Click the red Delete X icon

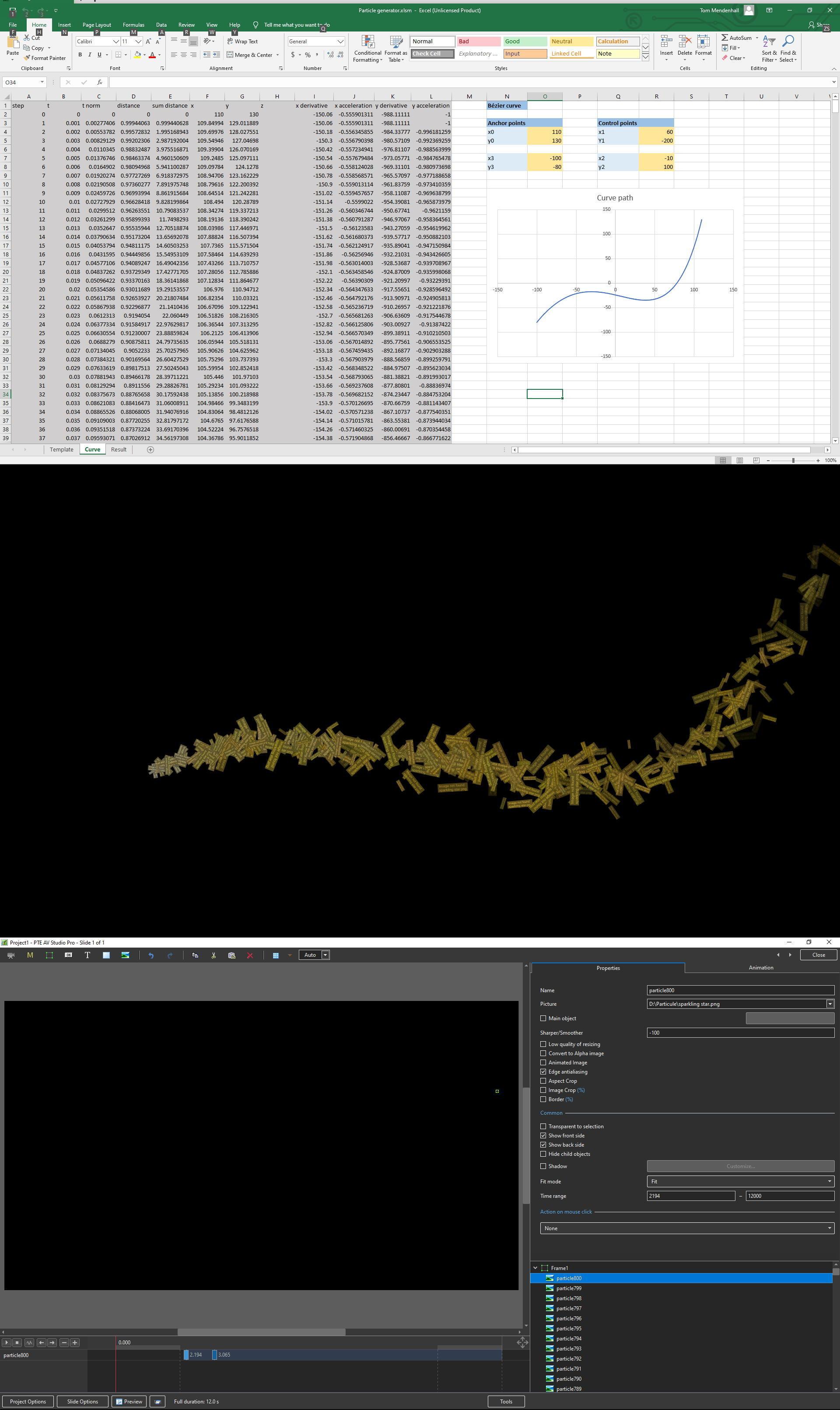[x=250, y=955]
